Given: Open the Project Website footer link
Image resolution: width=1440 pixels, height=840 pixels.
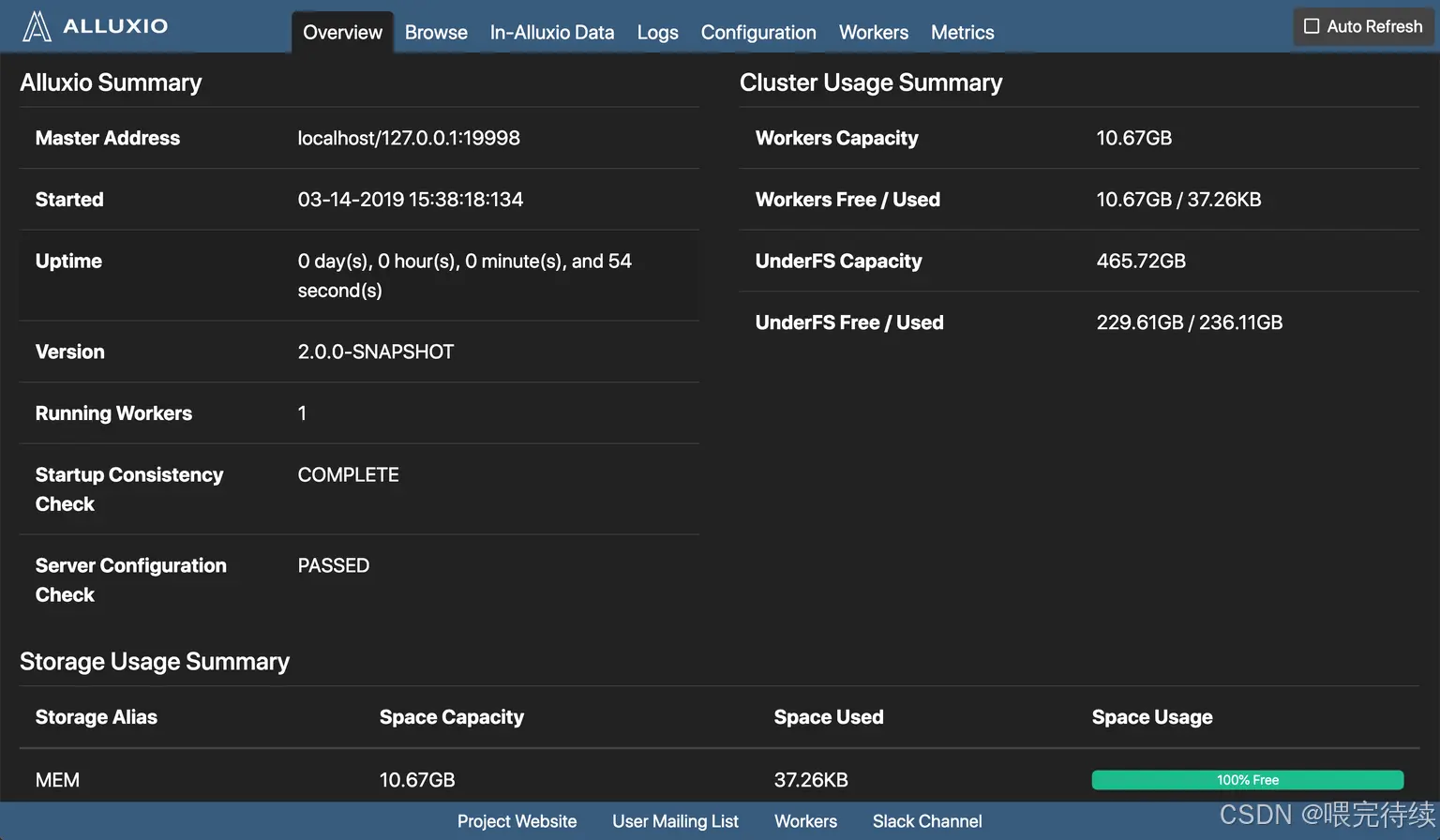Looking at the screenshot, I should click(517, 821).
